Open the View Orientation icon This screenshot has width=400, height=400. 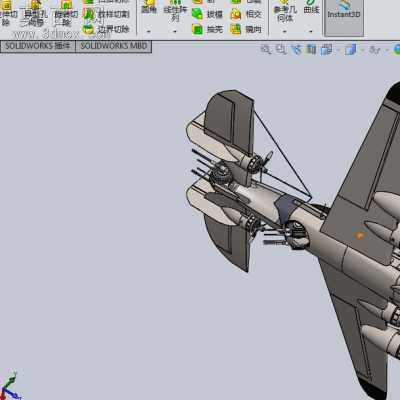[x=326, y=50]
